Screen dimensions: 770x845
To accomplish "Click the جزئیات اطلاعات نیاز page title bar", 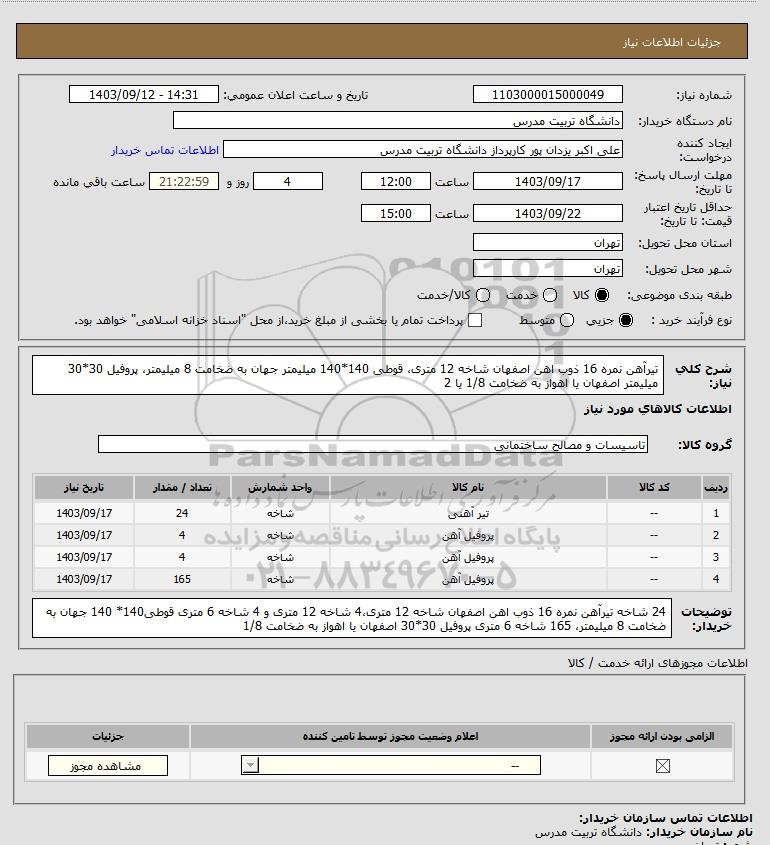I will pos(382,41).
